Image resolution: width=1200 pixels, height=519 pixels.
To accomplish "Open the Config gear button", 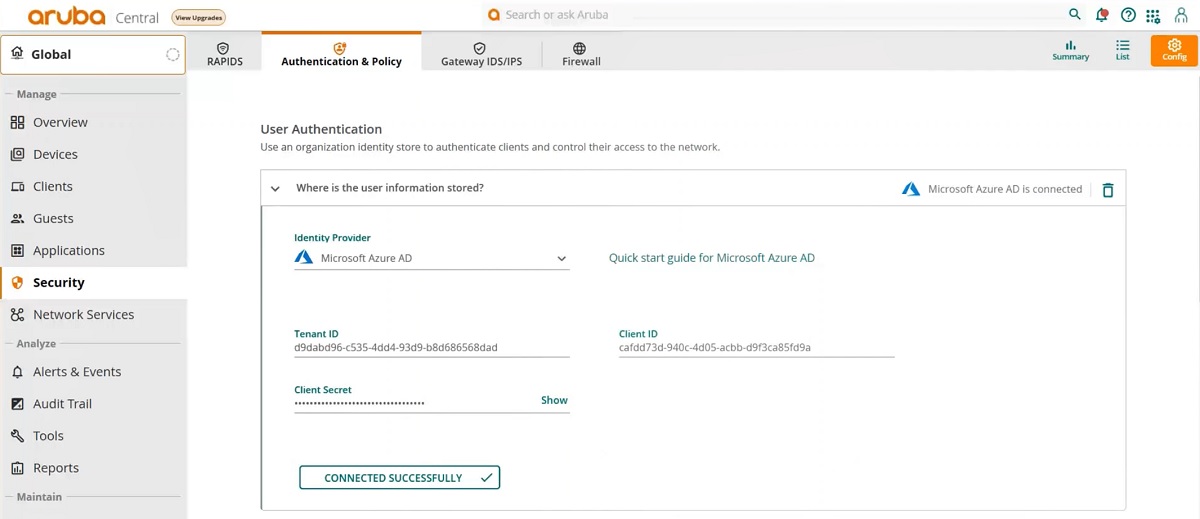I will tap(1174, 50).
